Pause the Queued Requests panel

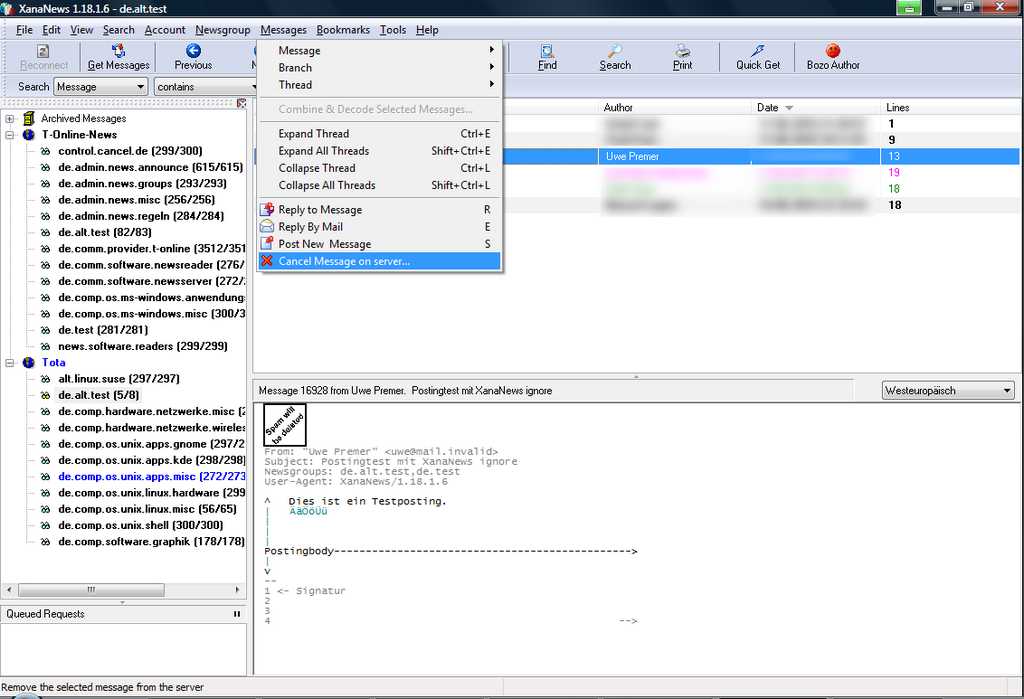pyautogui.click(x=237, y=614)
